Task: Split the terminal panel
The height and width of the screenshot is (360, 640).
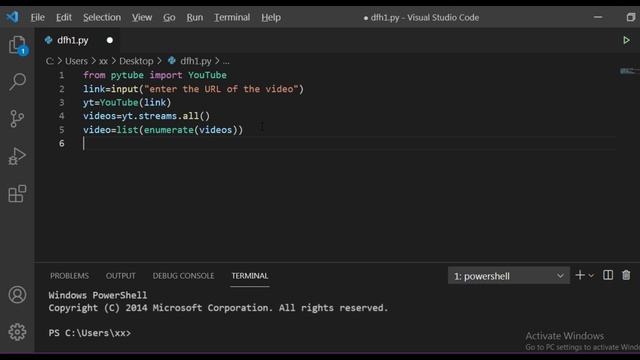Action: tap(608, 275)
